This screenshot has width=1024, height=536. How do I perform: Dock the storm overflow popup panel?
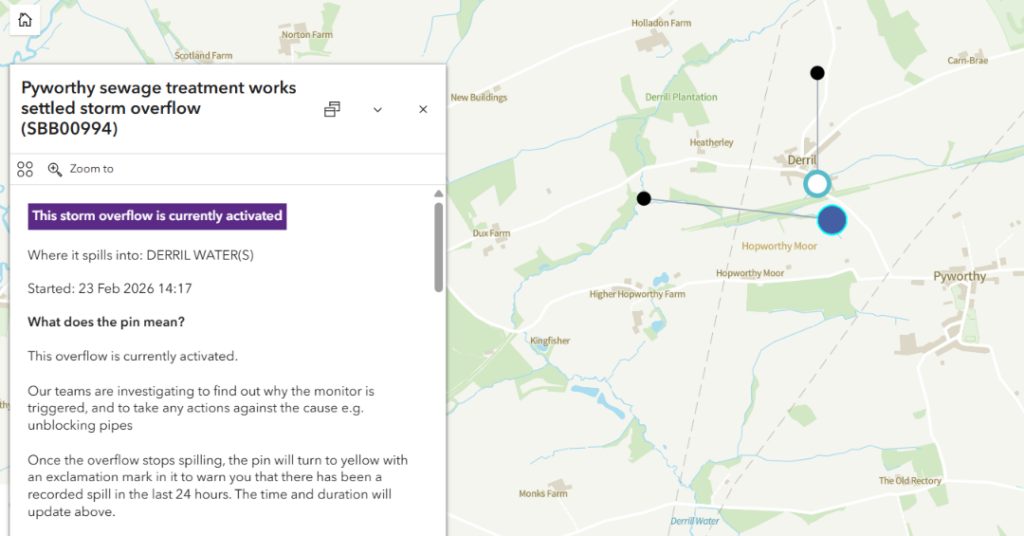tap(333, 109)
